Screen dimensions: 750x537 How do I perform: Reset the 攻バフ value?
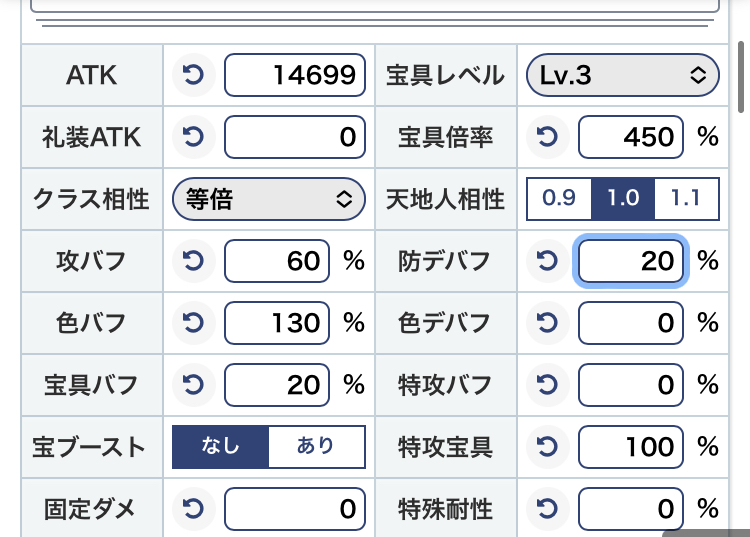pyautogui.click(x=194, y=261)
